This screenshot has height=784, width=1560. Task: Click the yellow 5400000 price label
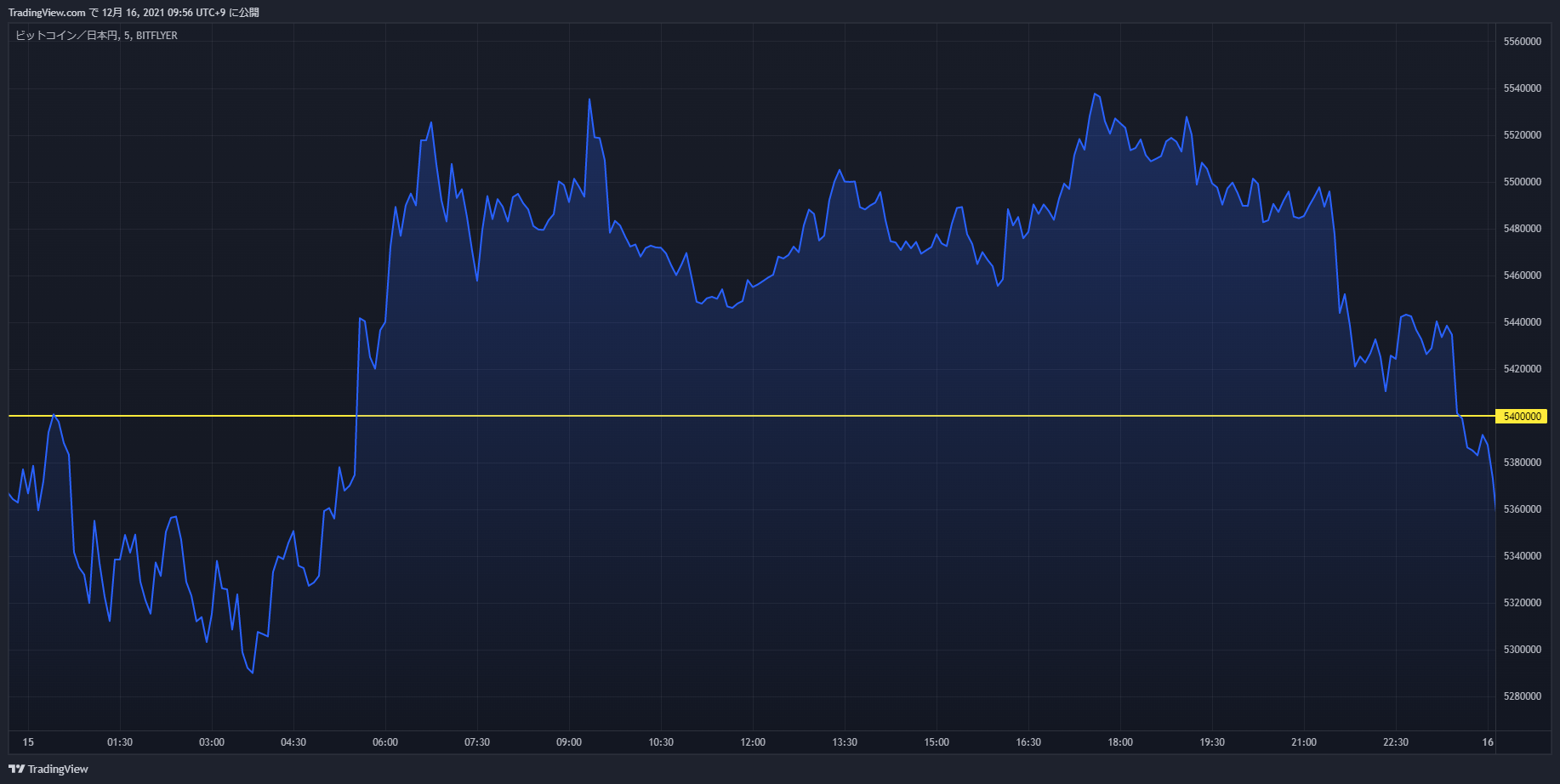coord(1522,416)
